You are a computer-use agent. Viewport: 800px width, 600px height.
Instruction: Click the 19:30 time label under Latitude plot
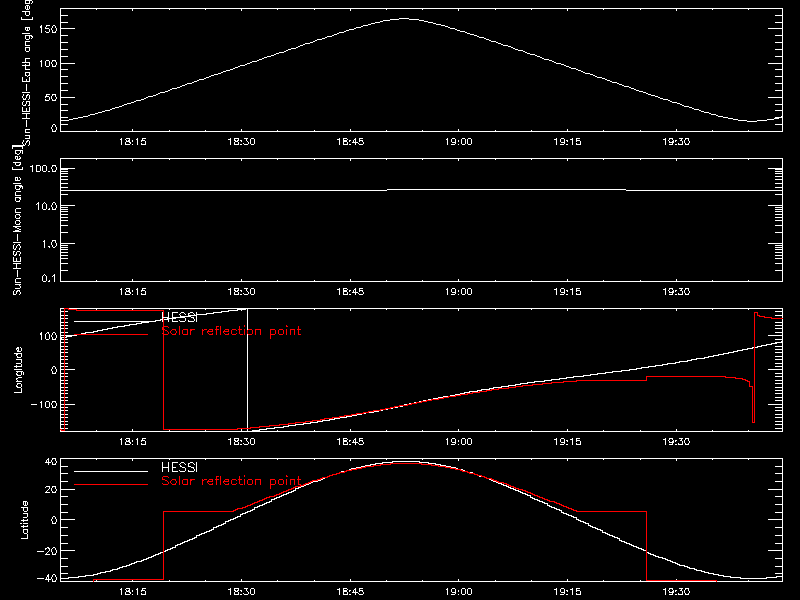tap(676, 592)
